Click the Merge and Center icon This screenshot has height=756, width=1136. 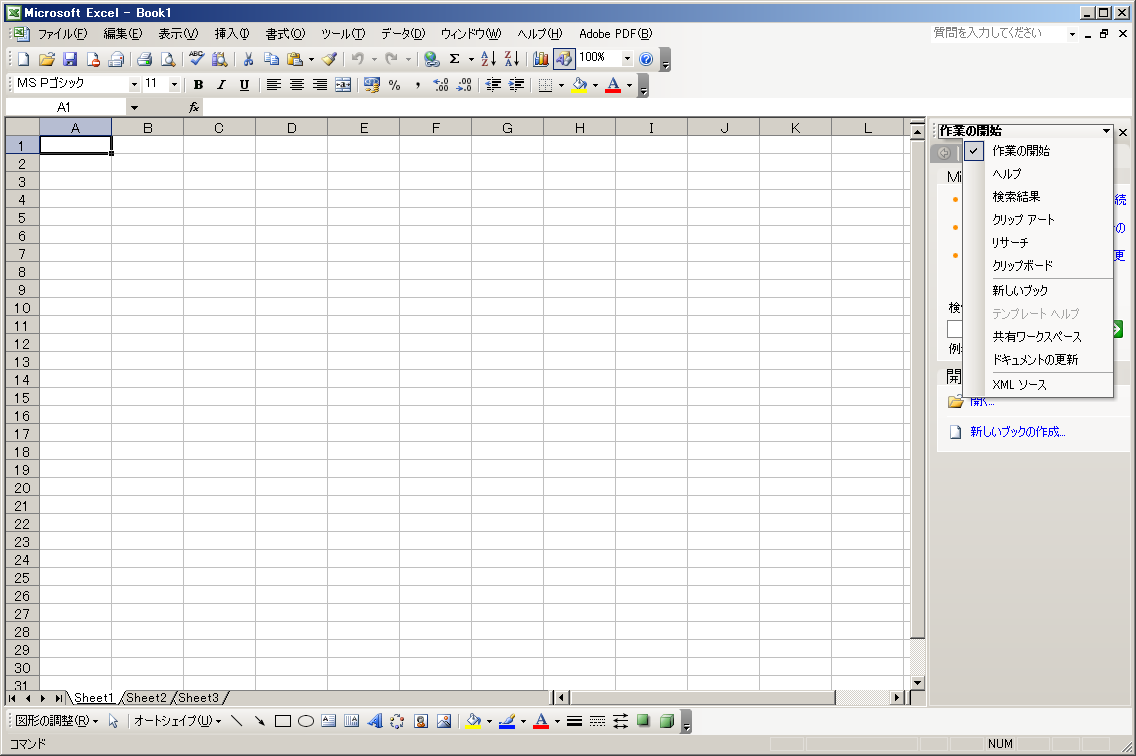point(343,85)
